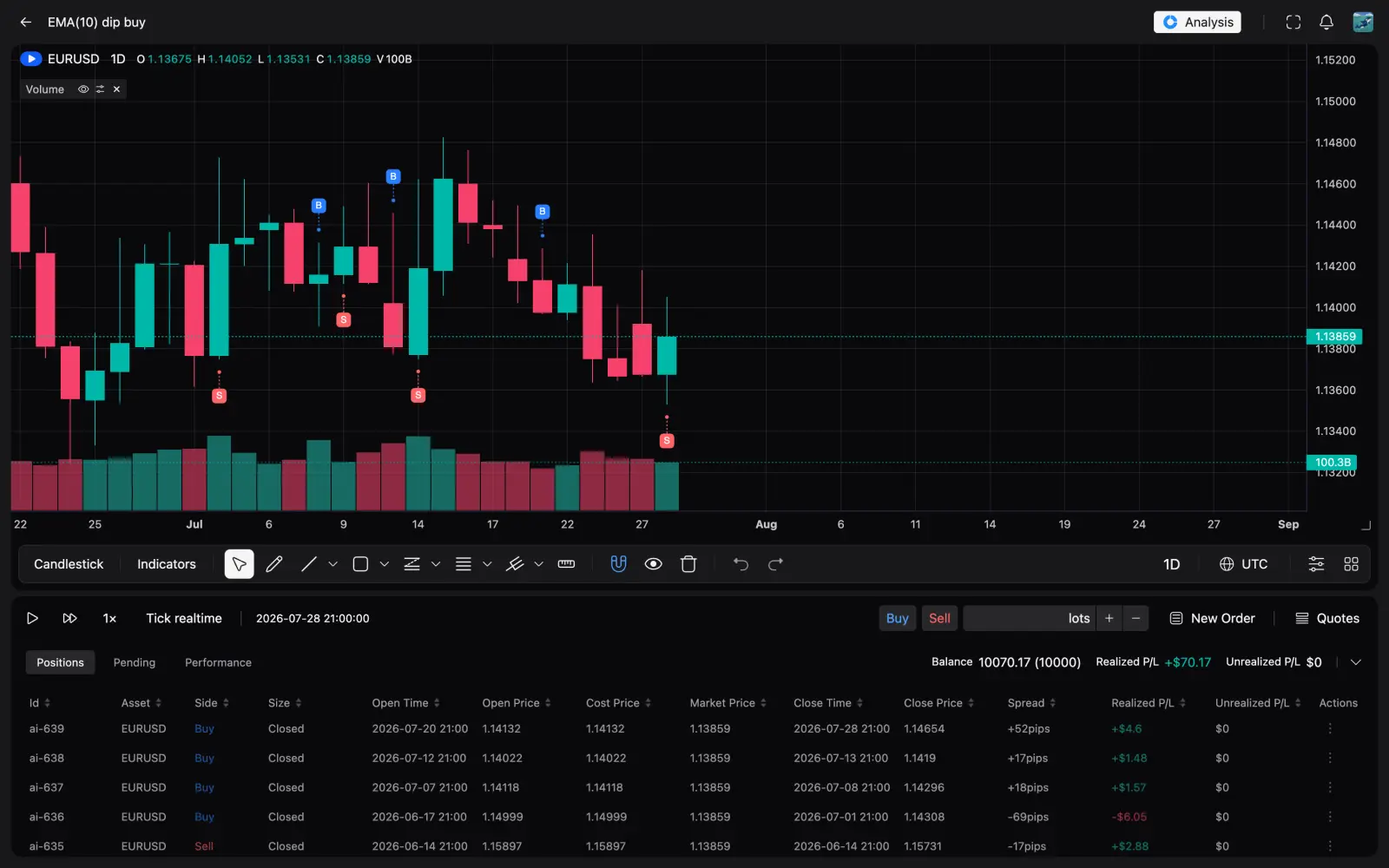Screen dimensions: 1389x868
Task: Expand the pattern tool options dropdown
Action: tap(538, 564)
